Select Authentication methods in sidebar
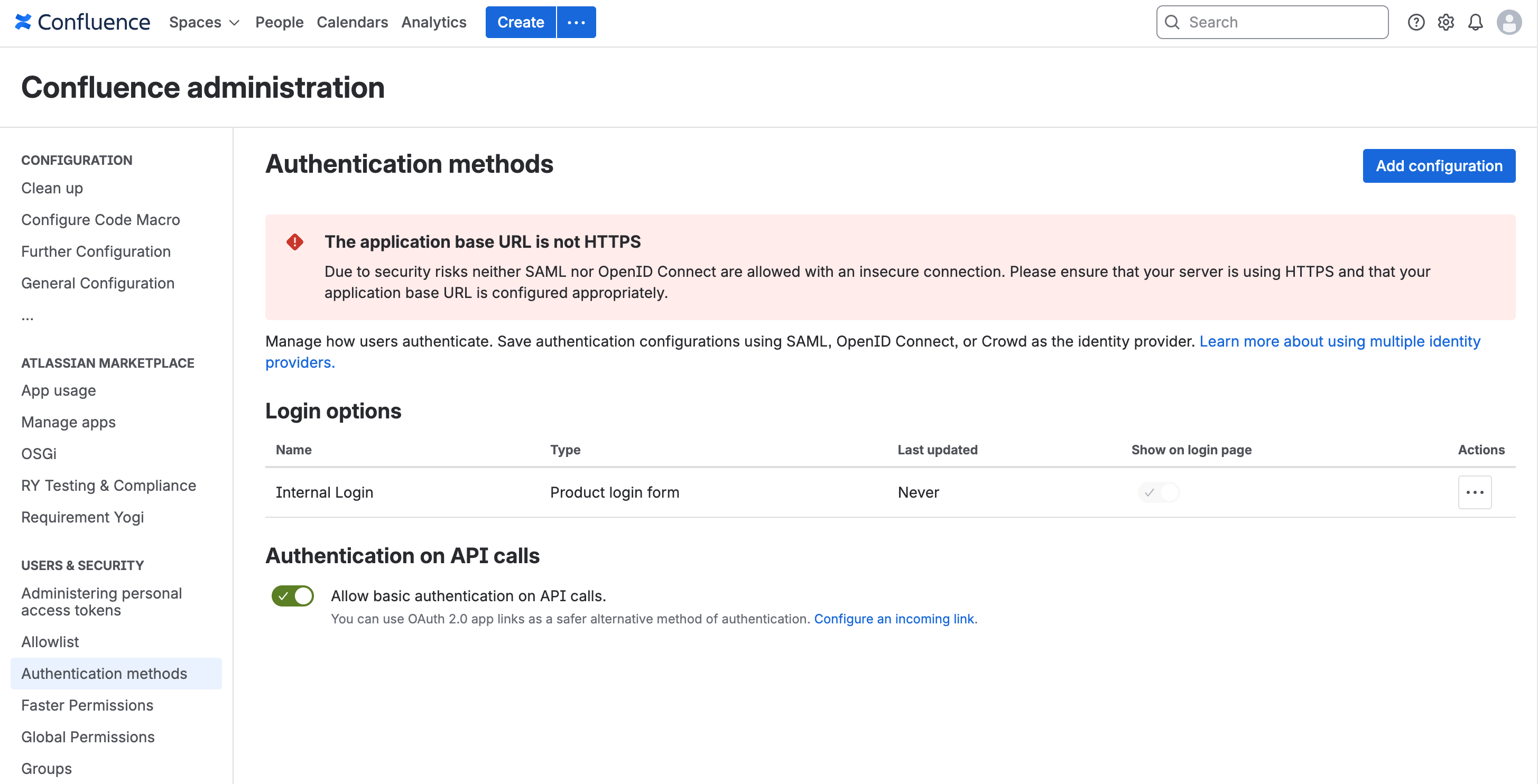 [x=116, y=673]
